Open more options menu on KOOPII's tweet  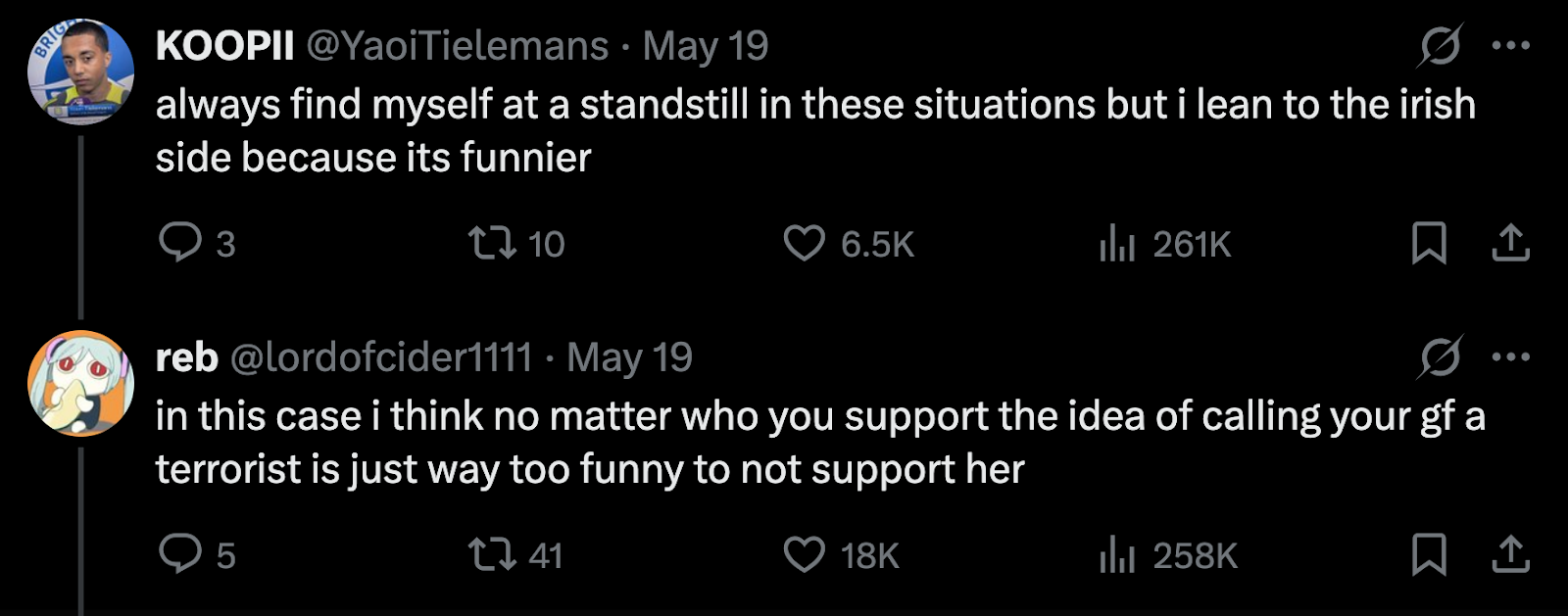click(1510, 45)
